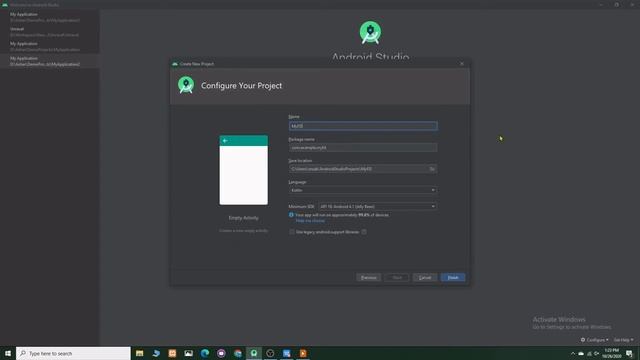This screenshot has width=640, height=360.
Task: Click the Cancel button
Action: [x=425, y=278]
